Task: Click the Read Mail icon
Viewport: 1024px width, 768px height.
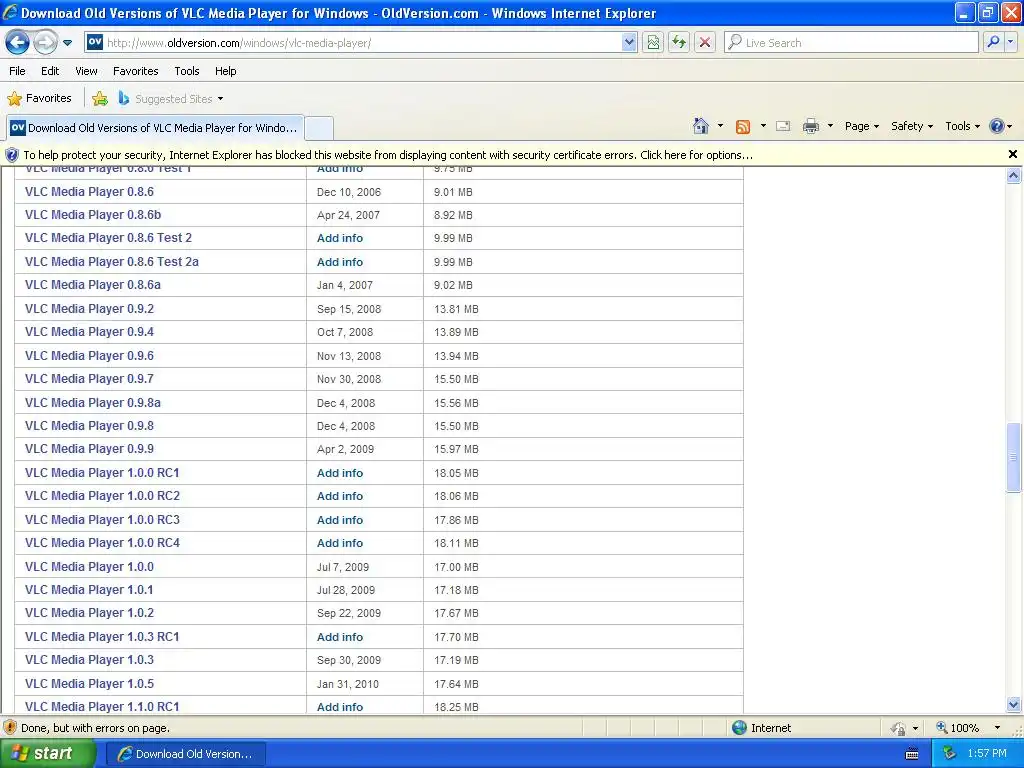Action: [783, 127]
